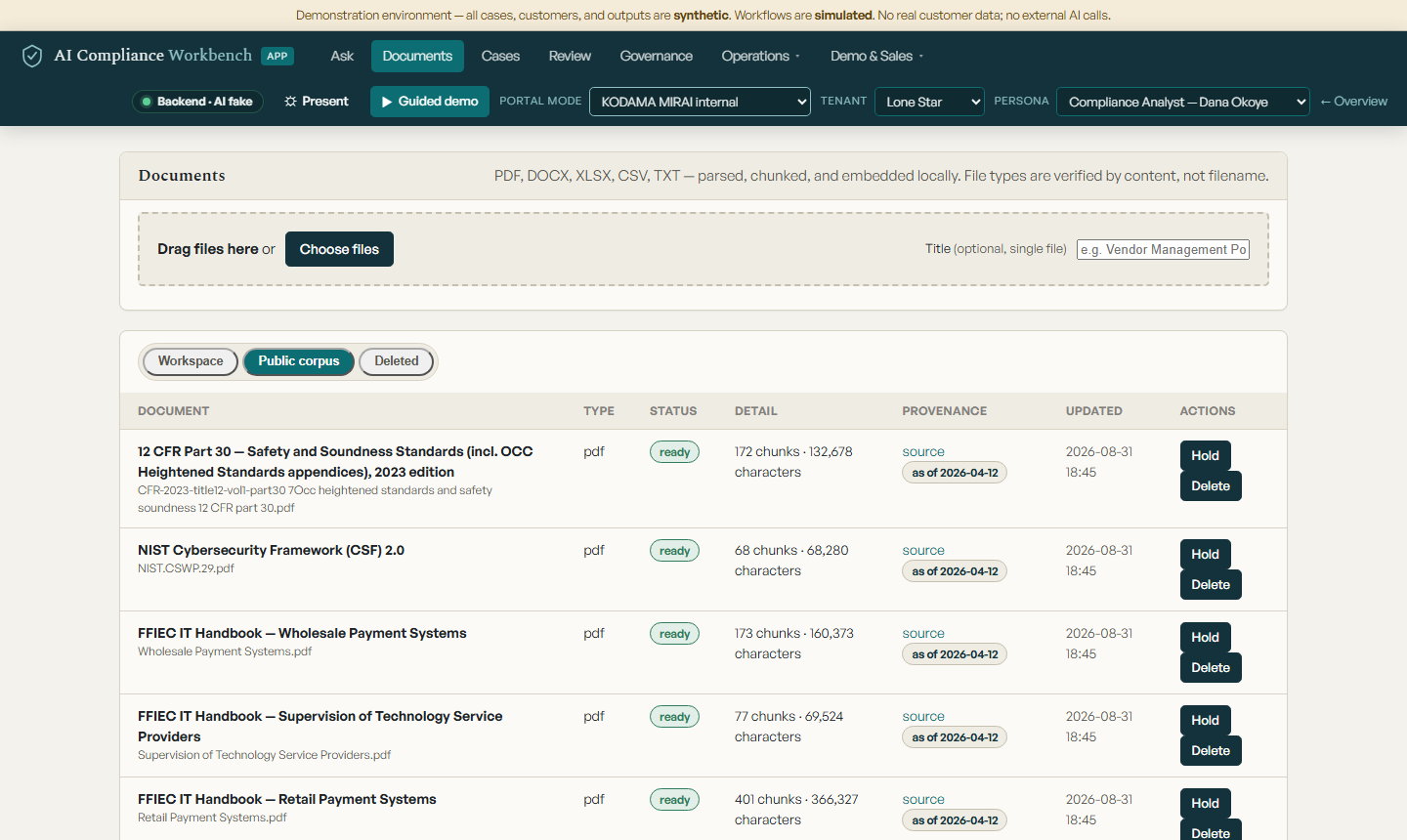
Task: Start the Guided demo
Action: pyautogui.click(x=430, y=102)
